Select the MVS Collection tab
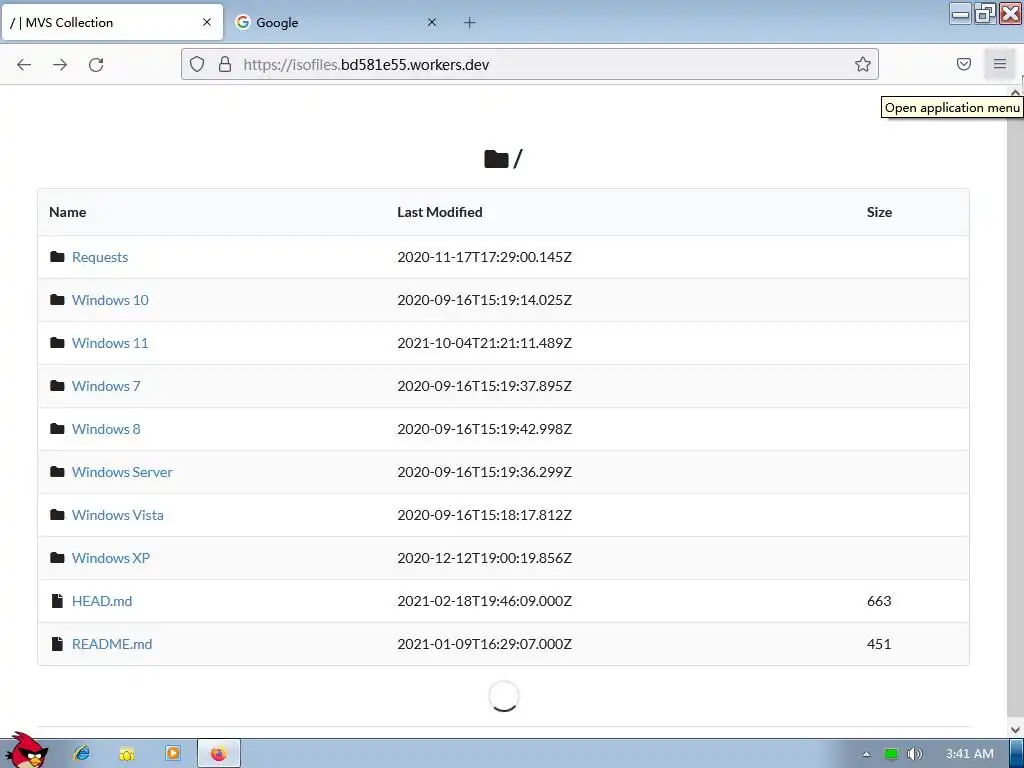1024x768 pixels. (112, 22)
